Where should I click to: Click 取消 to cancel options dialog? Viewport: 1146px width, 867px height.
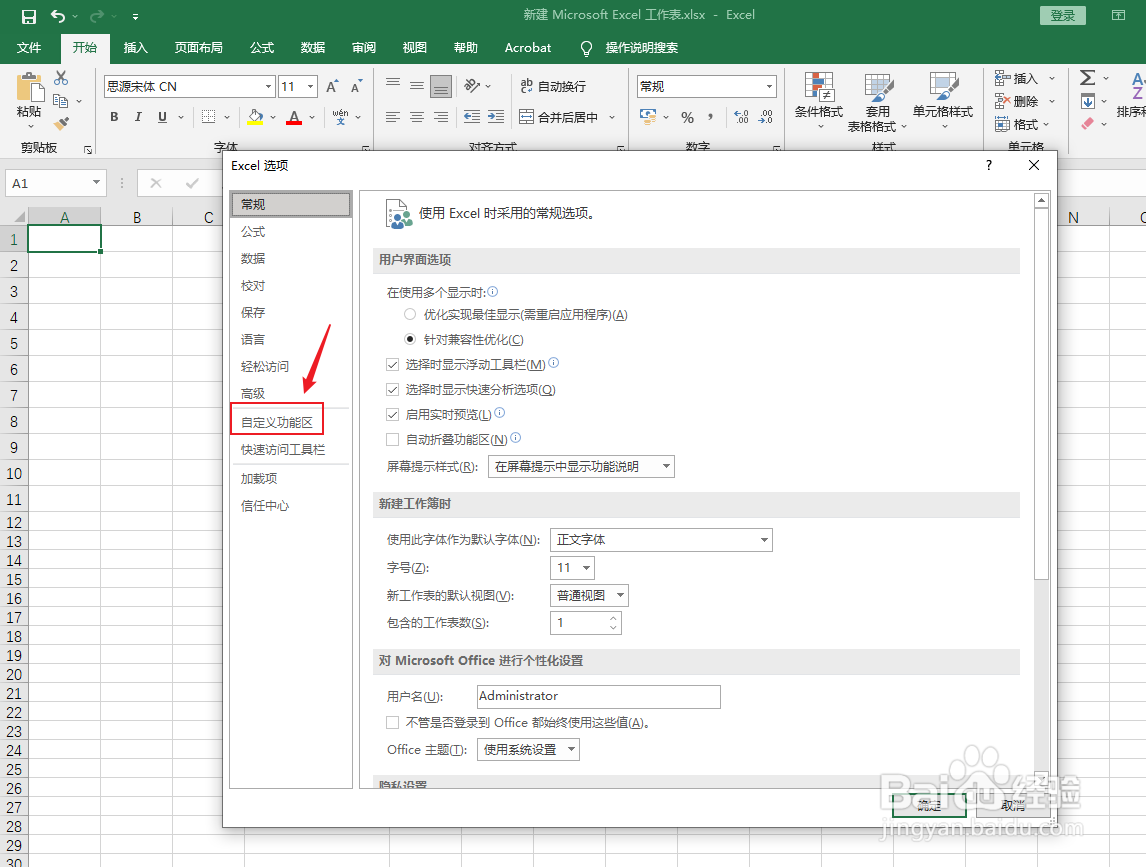coord(1013,805)
